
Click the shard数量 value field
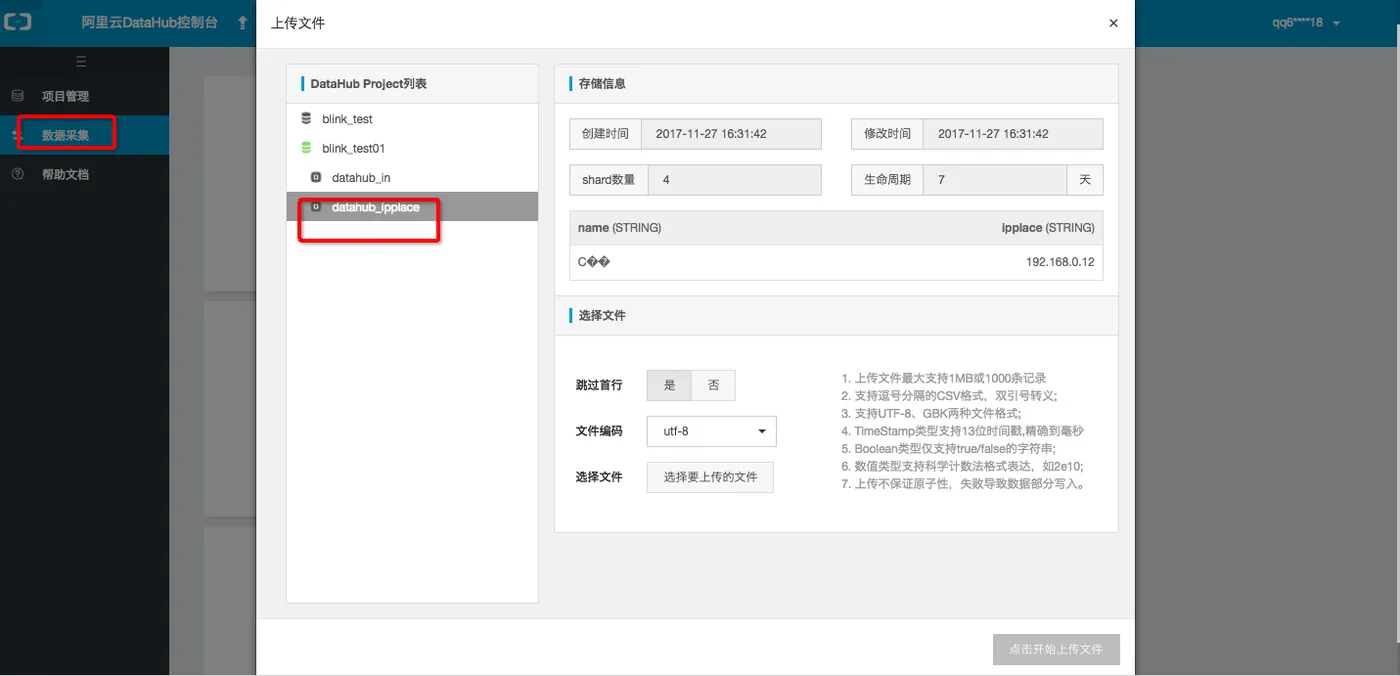[x=734, y=180]
